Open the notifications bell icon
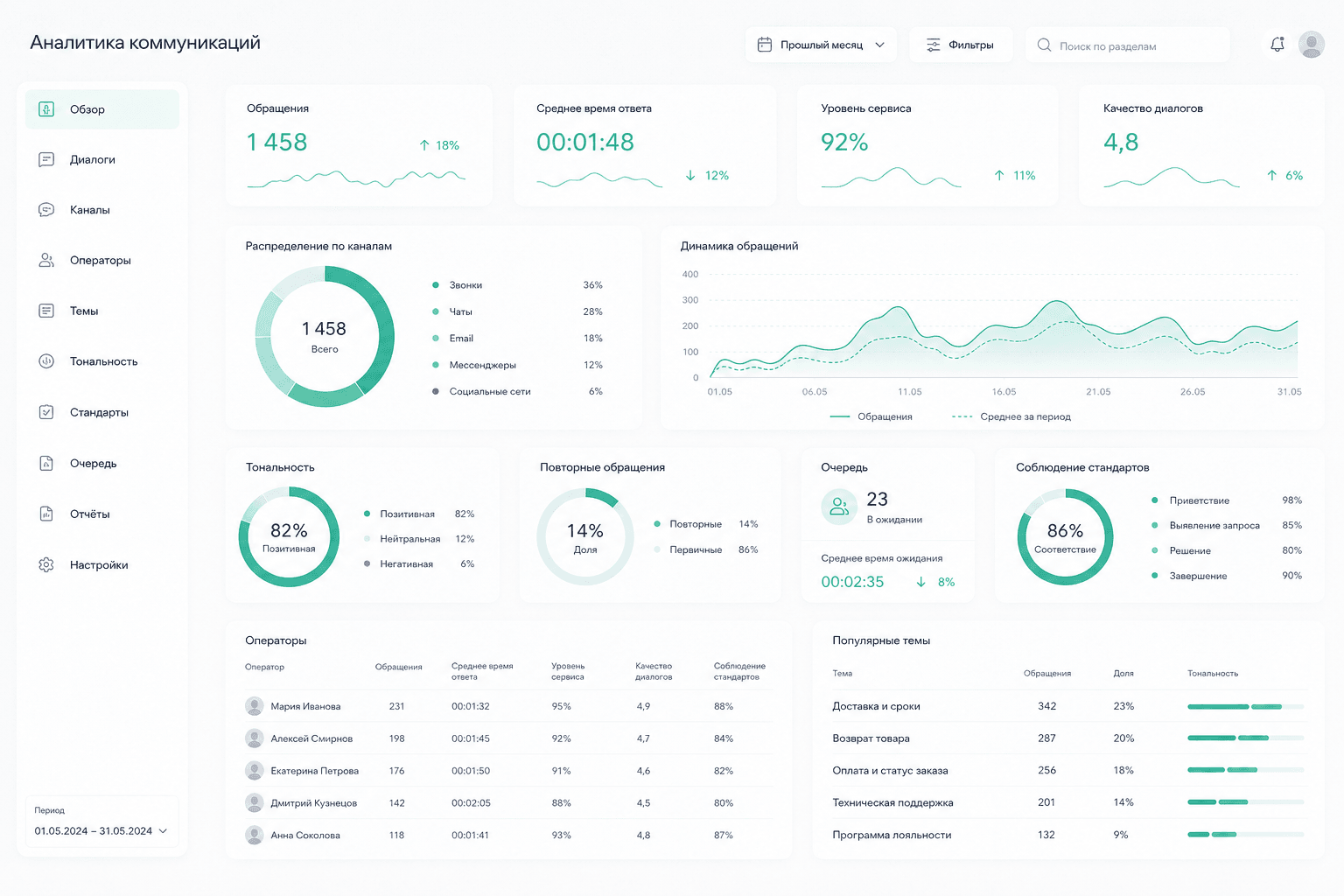The width and height of the screenshot is (1344, 896). coord(1277,45)
